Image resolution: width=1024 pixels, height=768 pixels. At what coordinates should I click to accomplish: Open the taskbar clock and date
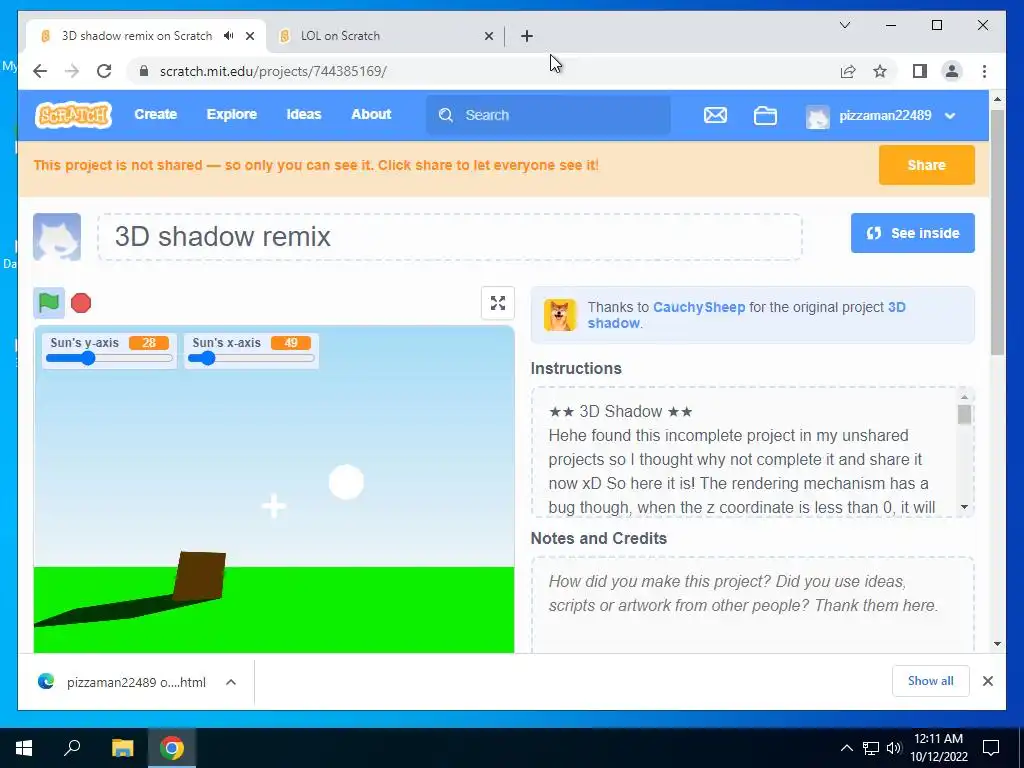939,748
